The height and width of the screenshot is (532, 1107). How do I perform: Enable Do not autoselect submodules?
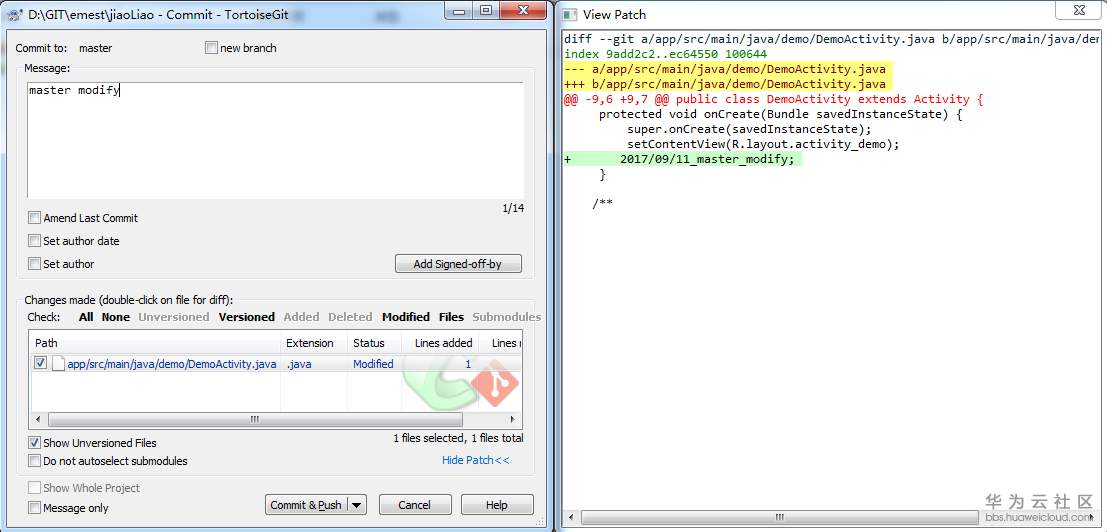pyautogui.click(x=34, y=461)
